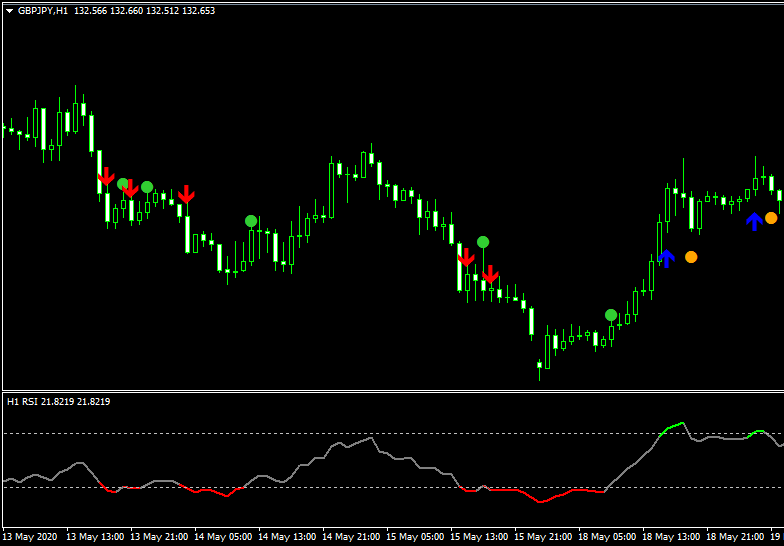The width and height of the screenshot is (784, 546).
Task: Click the green dot between the last two red arrows
Action: tap(483, 242)
